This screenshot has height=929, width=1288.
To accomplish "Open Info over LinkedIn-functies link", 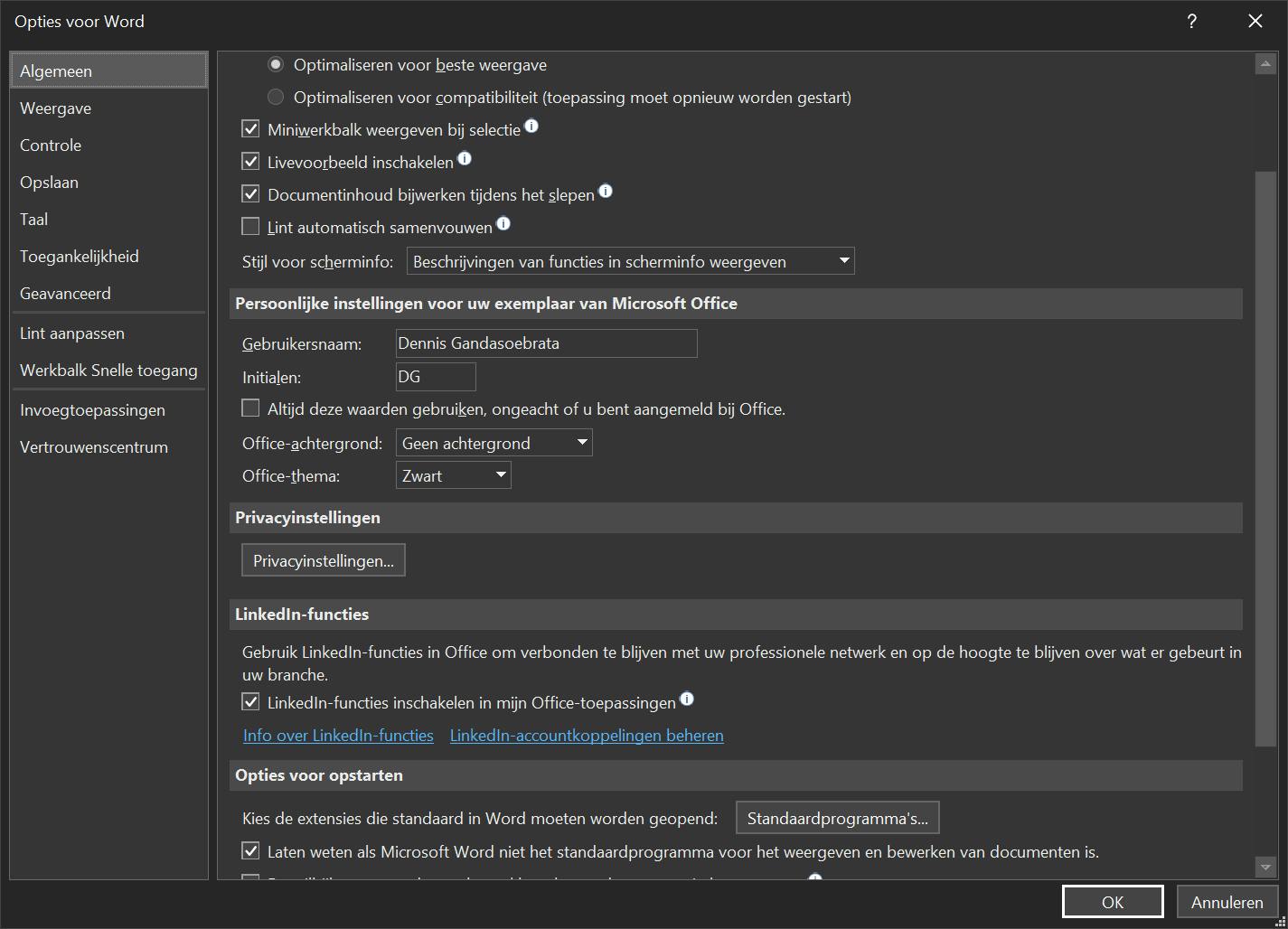I will (x=338, y=736).
